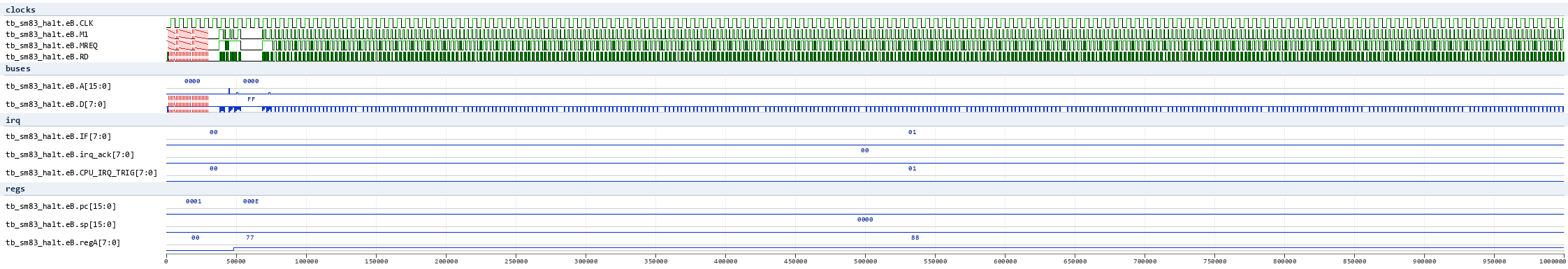Select the sp[15:0] signal name

(x=61, y=224)
